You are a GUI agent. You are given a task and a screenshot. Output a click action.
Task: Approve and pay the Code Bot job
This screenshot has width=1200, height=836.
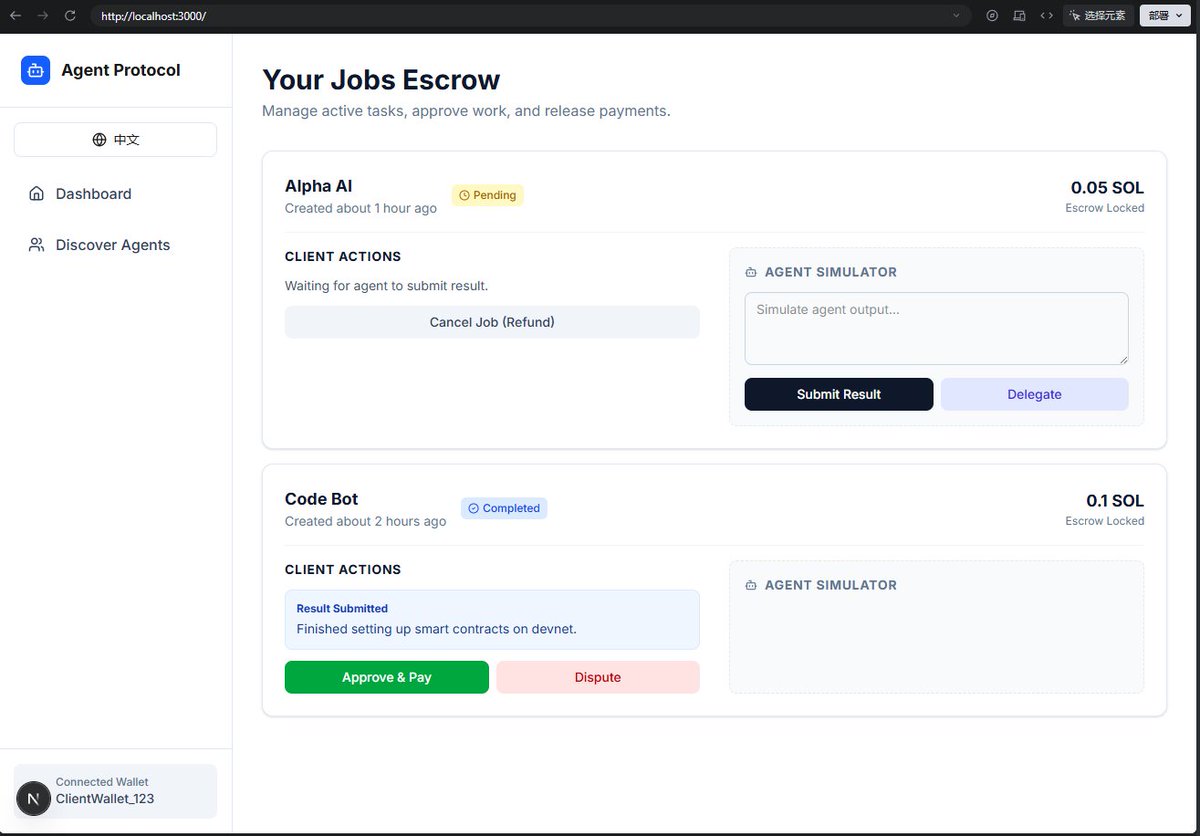tap(387, 677)
